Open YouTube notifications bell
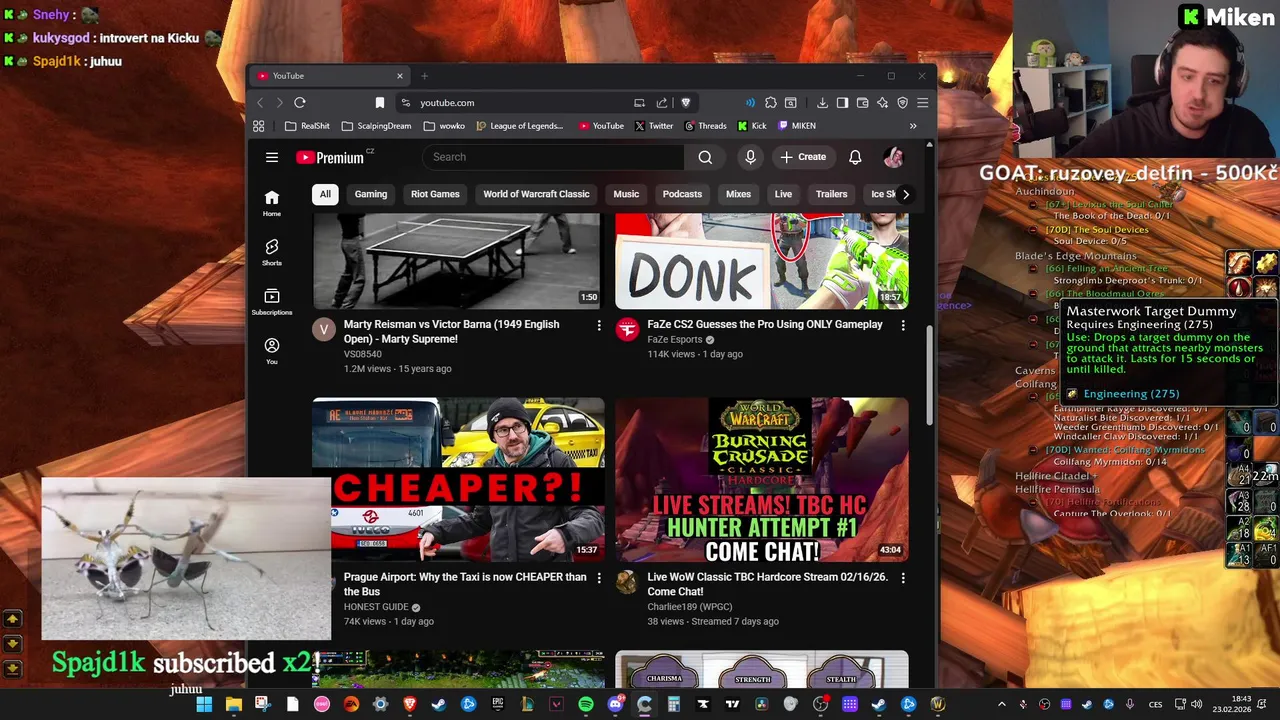Image resolution: width=1280 pixels, height=720 pixels. pyautogui.click(x=855, y=157)
